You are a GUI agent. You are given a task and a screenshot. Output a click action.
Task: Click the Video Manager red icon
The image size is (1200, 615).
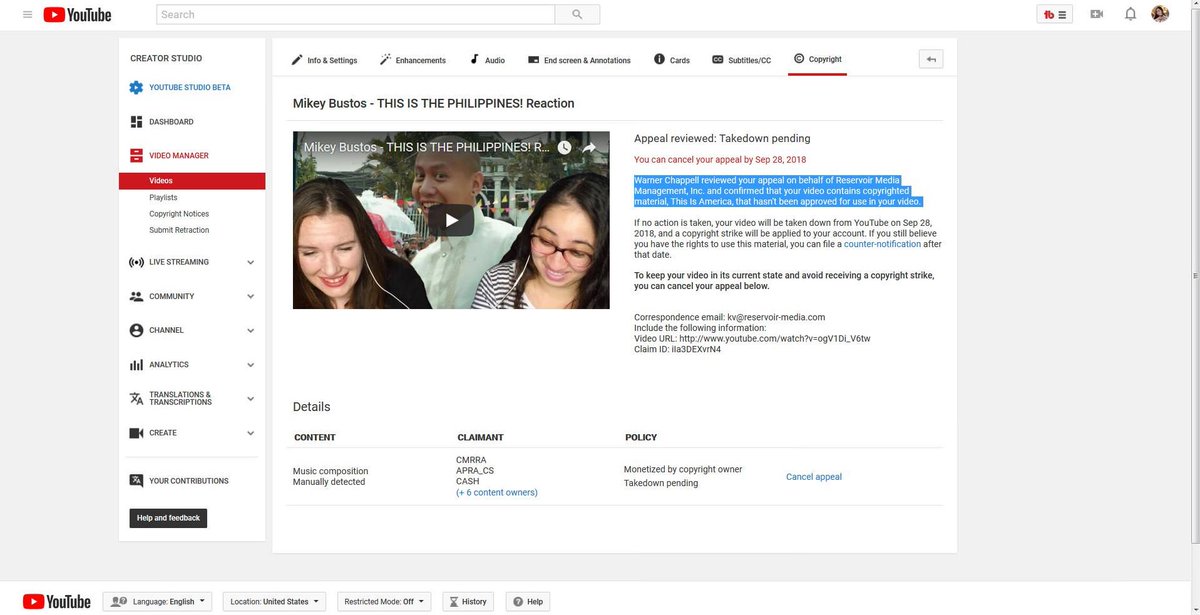coord(136,156)
